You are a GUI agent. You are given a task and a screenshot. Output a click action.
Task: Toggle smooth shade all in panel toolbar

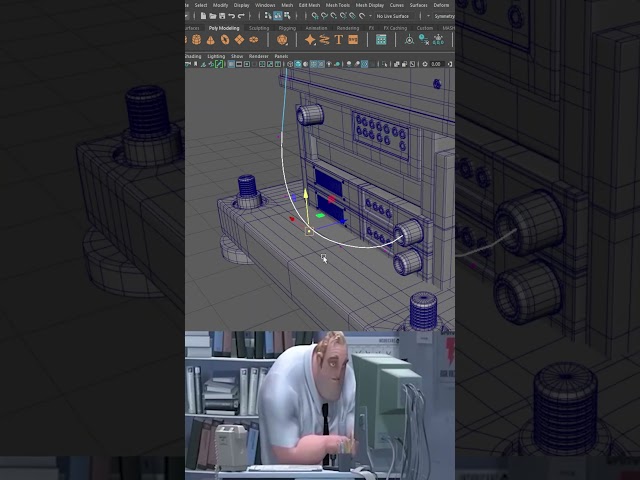[x=298, y=64]
